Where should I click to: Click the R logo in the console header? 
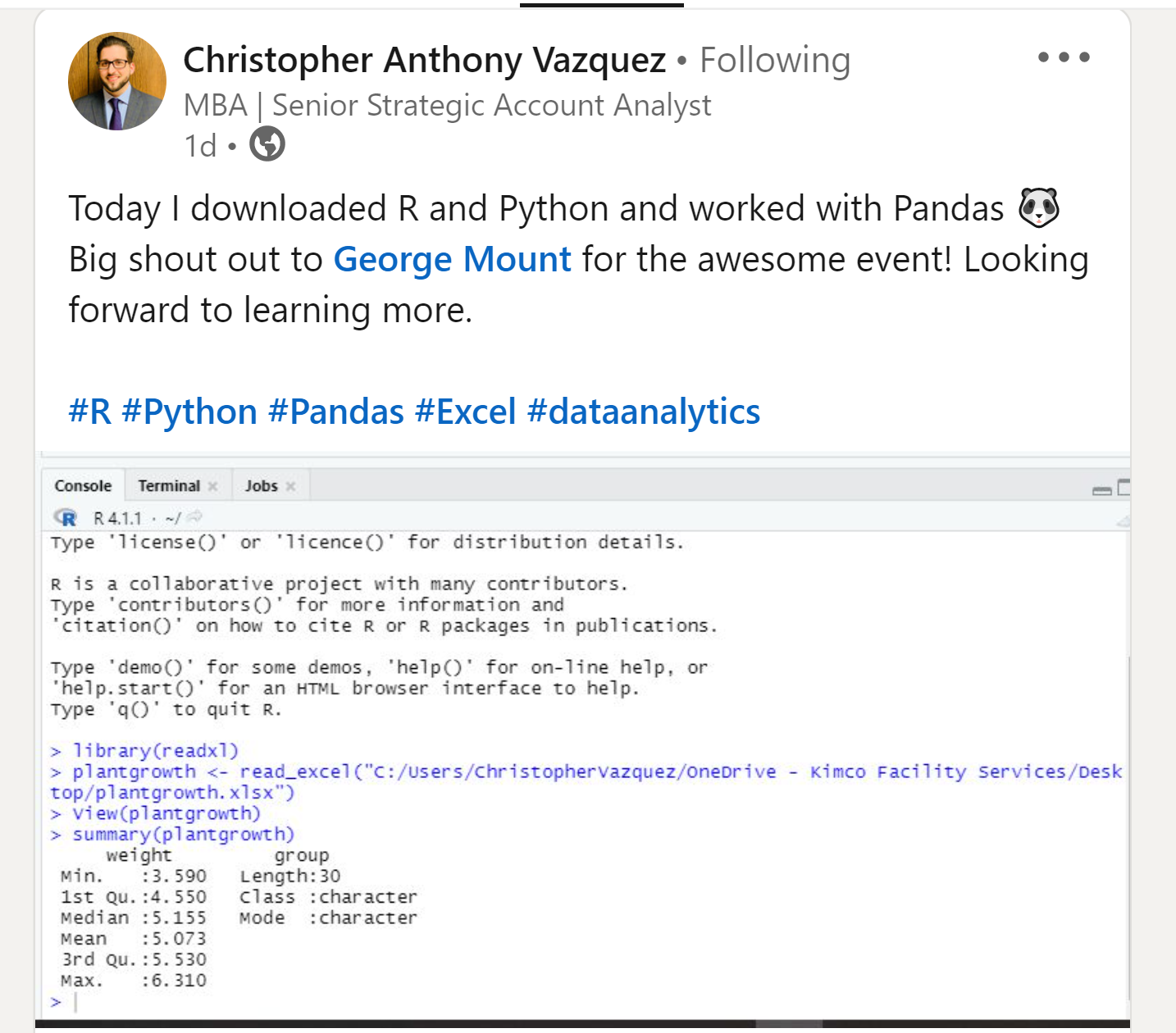point(66,518)
